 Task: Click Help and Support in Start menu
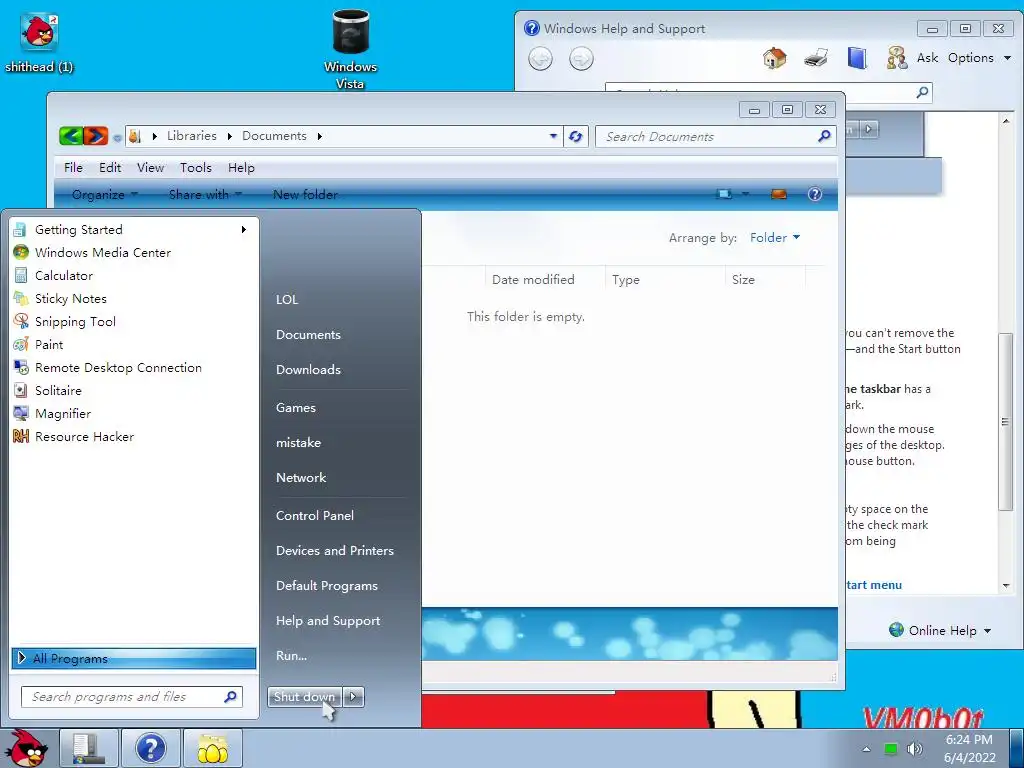328,620
